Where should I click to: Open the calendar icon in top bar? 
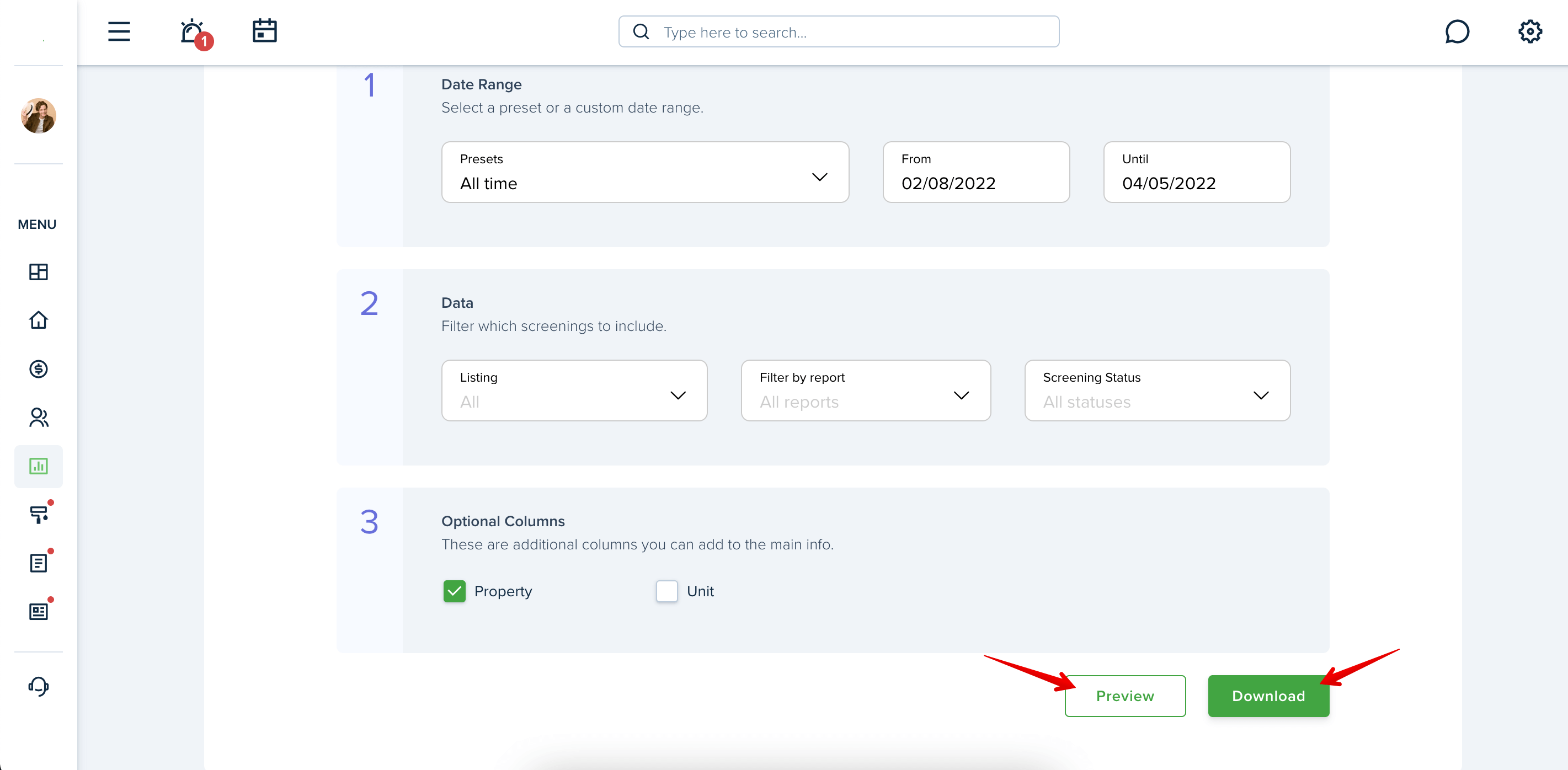point(264,31)
